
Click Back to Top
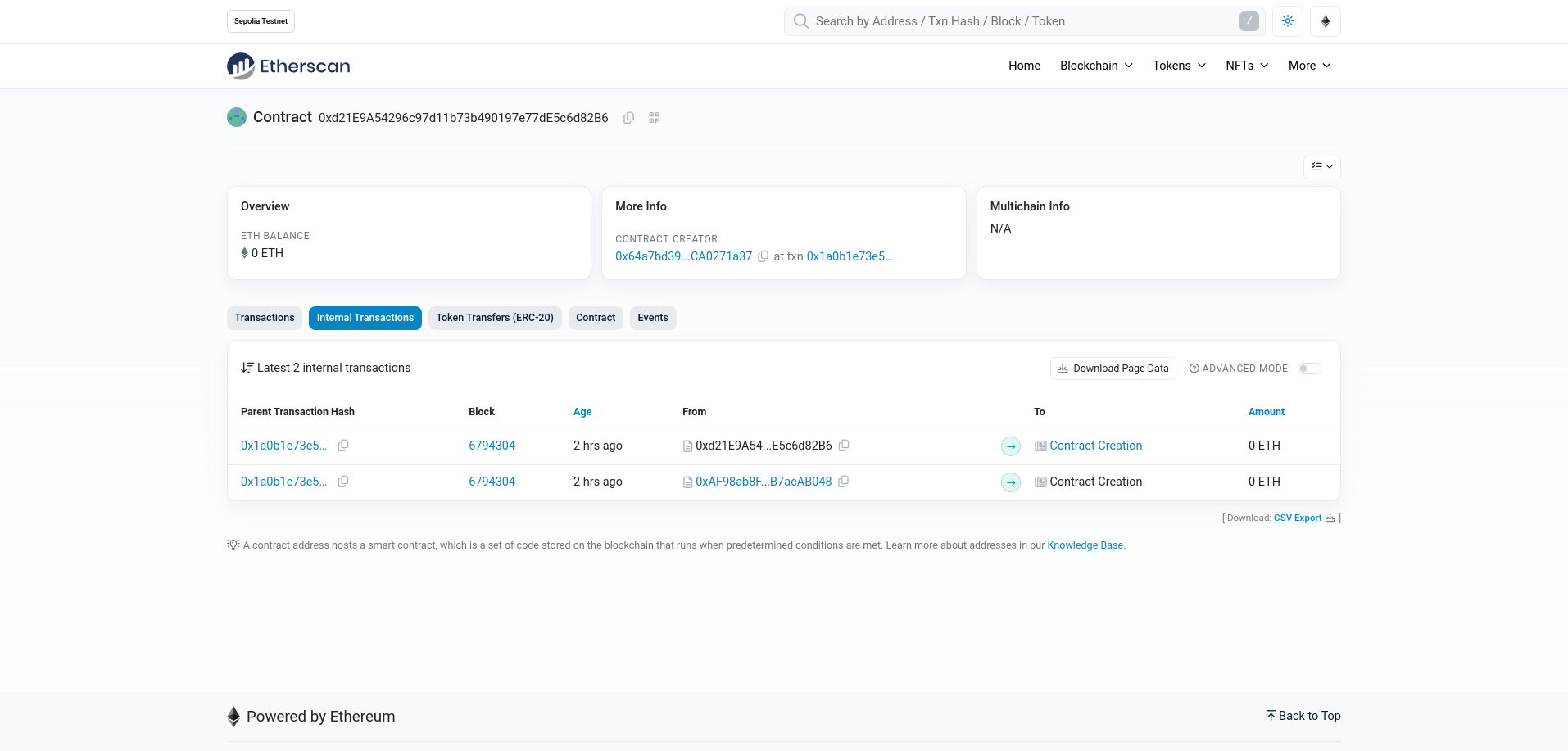[1303, 716]
